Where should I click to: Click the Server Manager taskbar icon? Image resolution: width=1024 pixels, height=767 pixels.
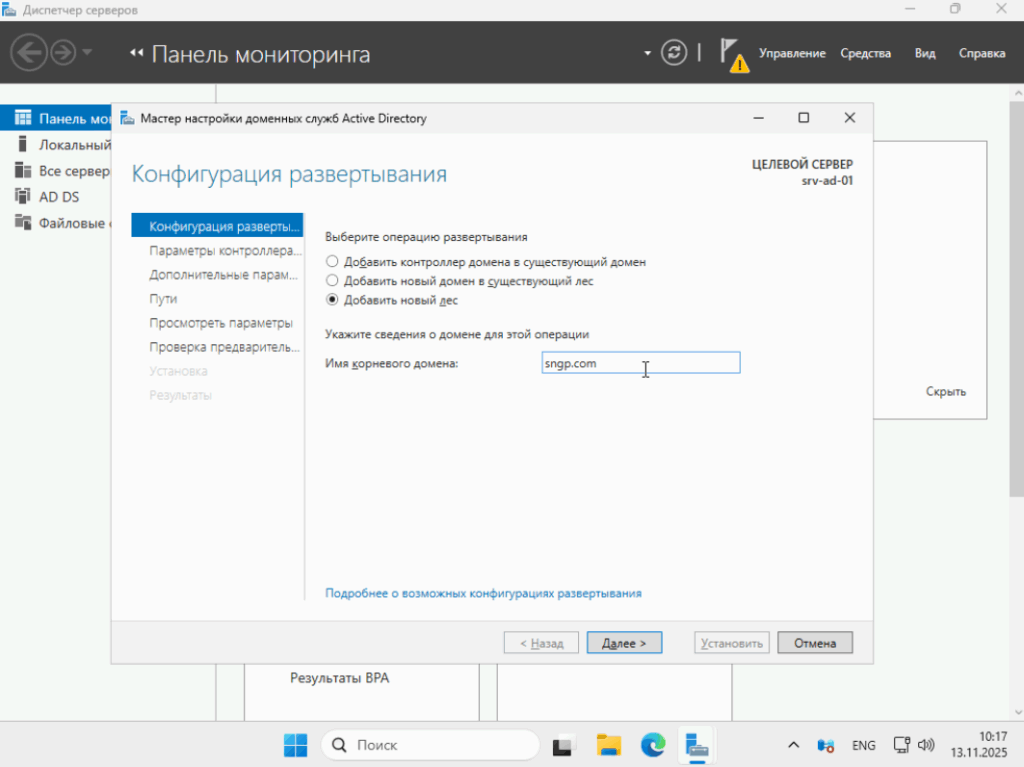697,745
